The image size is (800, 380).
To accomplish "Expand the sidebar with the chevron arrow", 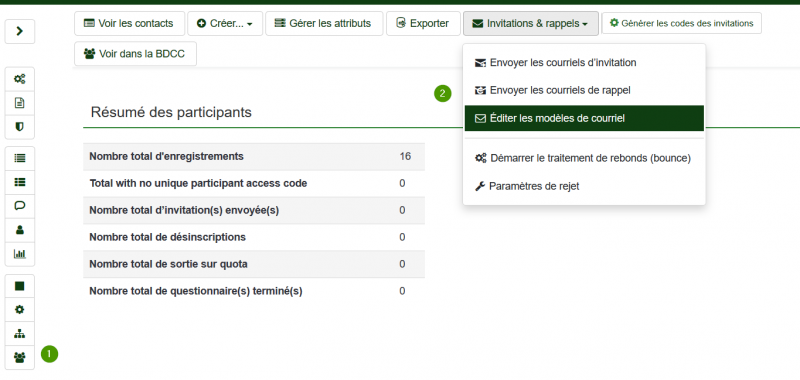I will [20, 32].
